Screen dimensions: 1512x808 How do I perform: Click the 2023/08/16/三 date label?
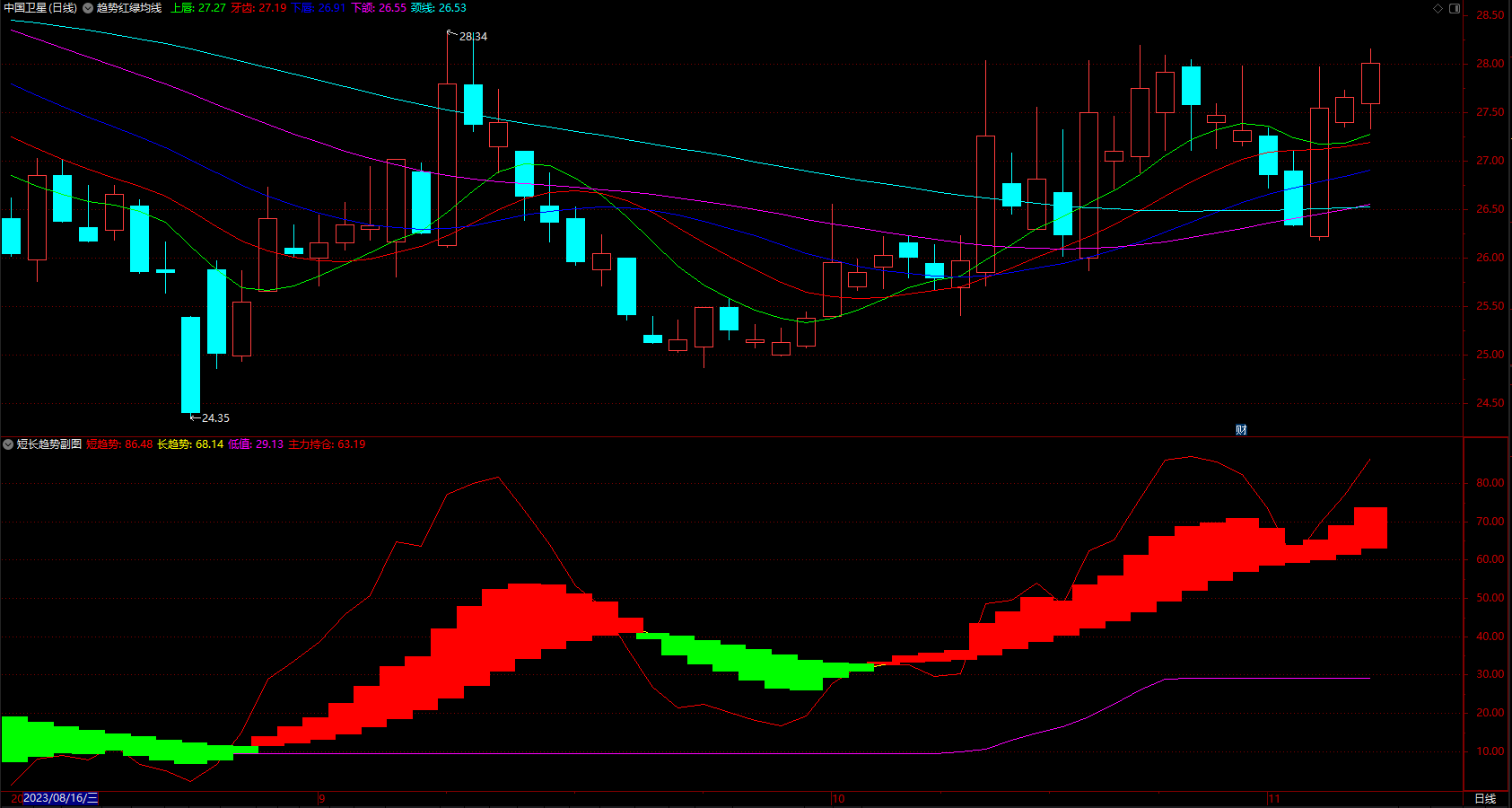(x=60, y=798)
